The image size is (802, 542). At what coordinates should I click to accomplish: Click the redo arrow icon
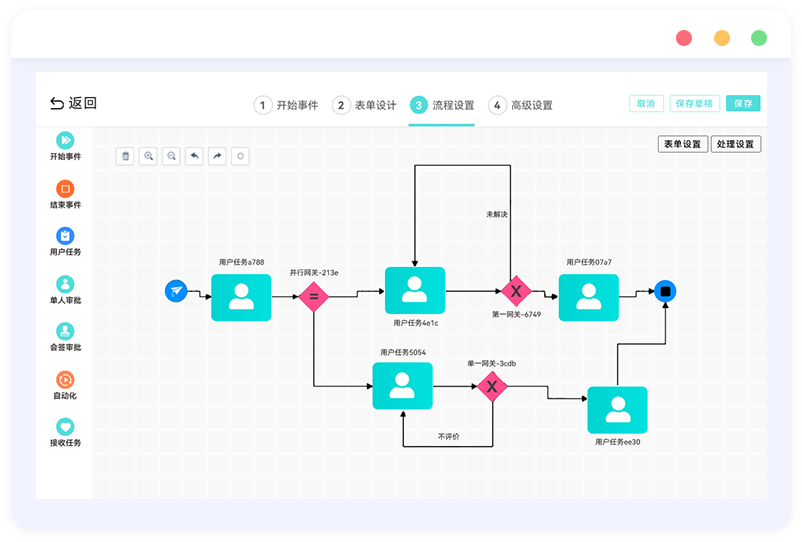218,156
